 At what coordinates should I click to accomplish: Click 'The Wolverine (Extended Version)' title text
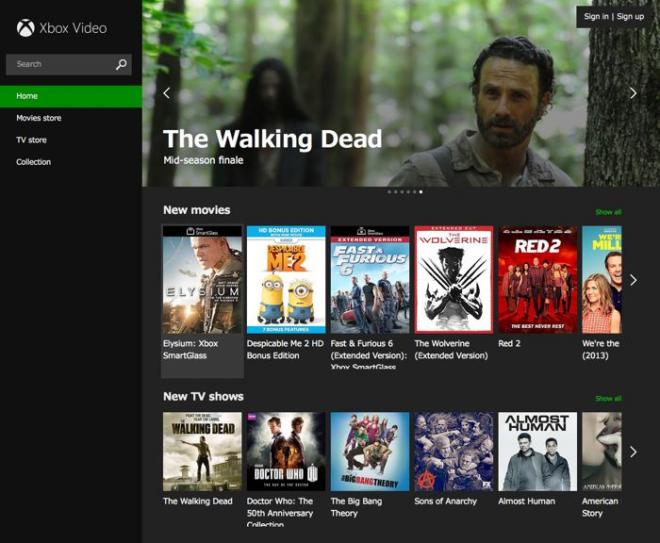tap(451, 349)
